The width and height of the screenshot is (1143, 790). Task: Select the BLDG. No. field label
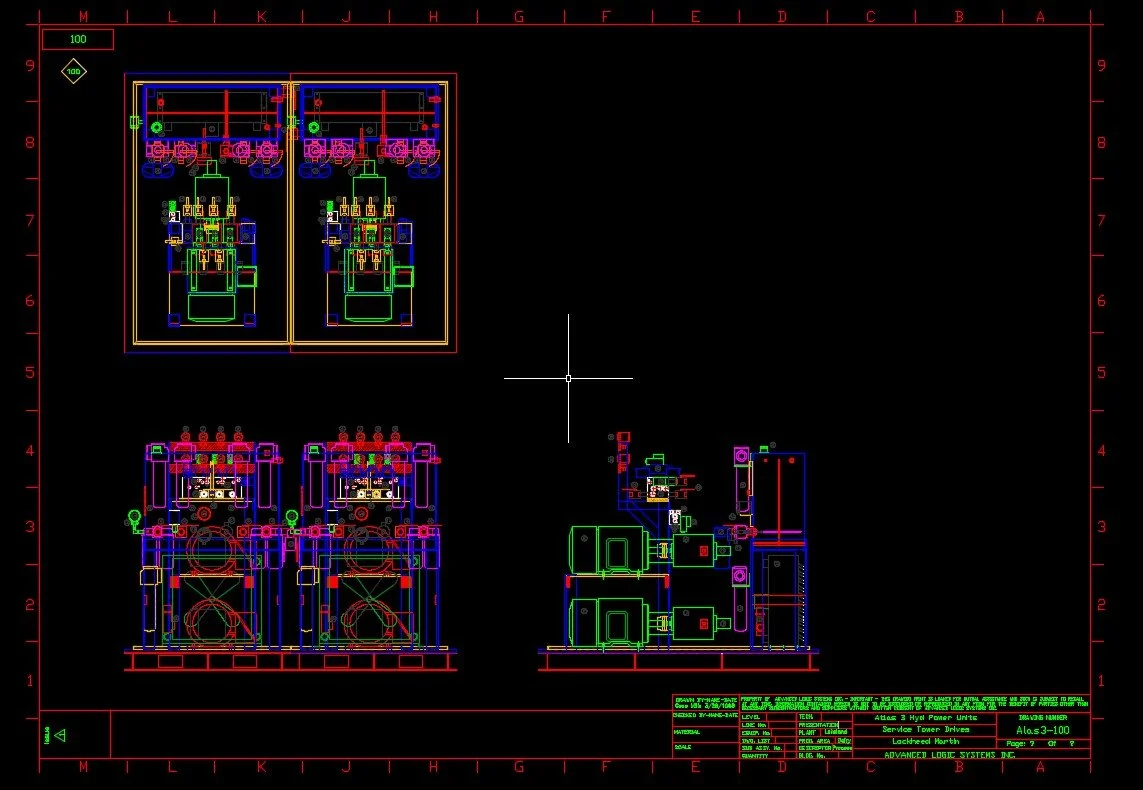coord(812,756)
